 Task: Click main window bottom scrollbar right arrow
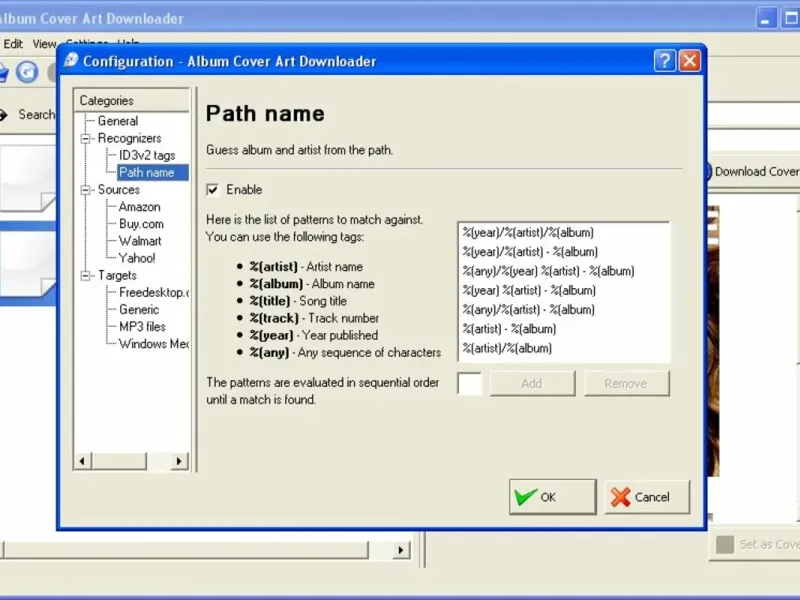pos(401,550)
